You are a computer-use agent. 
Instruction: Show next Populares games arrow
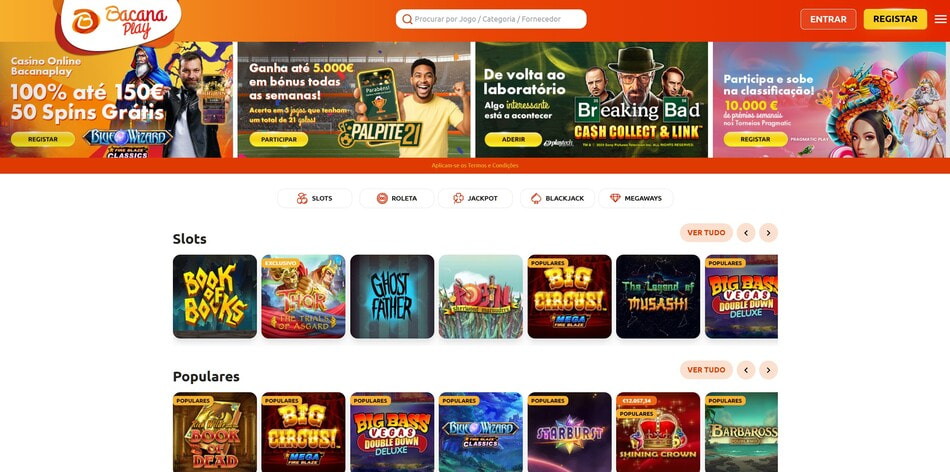[768, 370]
